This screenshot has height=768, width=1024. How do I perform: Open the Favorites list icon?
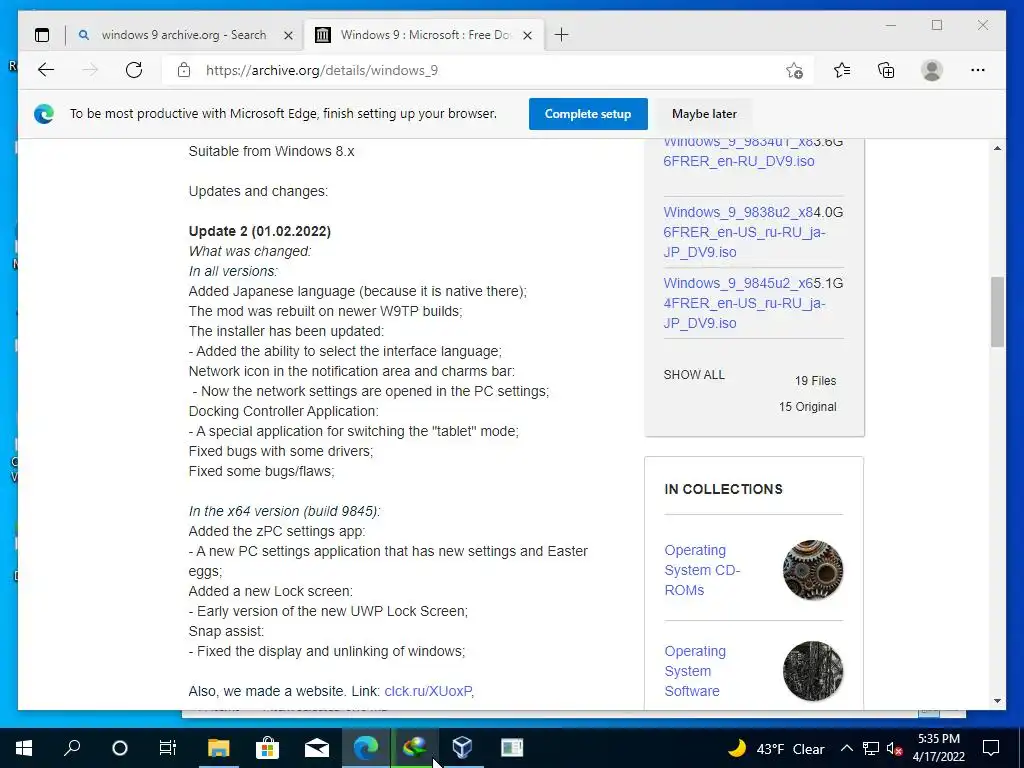(842, 70)
